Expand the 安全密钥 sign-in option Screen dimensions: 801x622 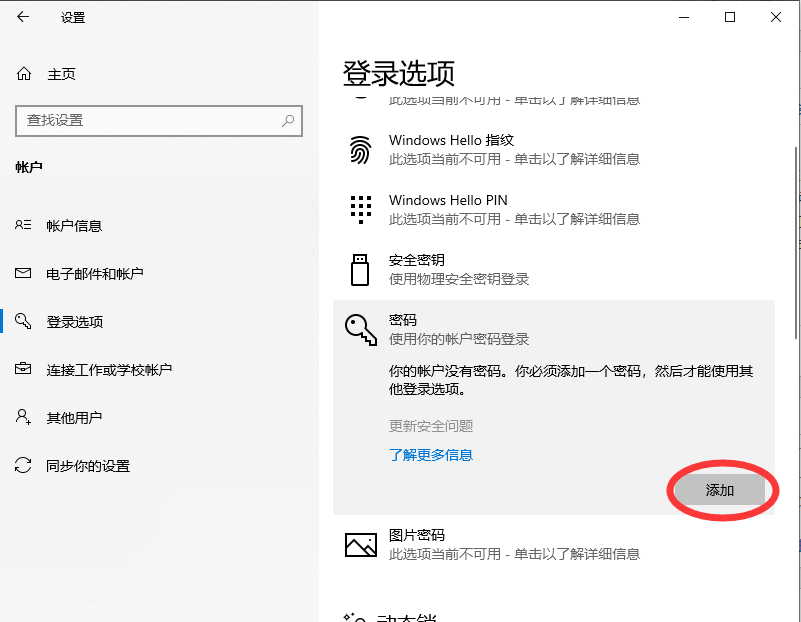pyautogui.click(x=554, y=270)
